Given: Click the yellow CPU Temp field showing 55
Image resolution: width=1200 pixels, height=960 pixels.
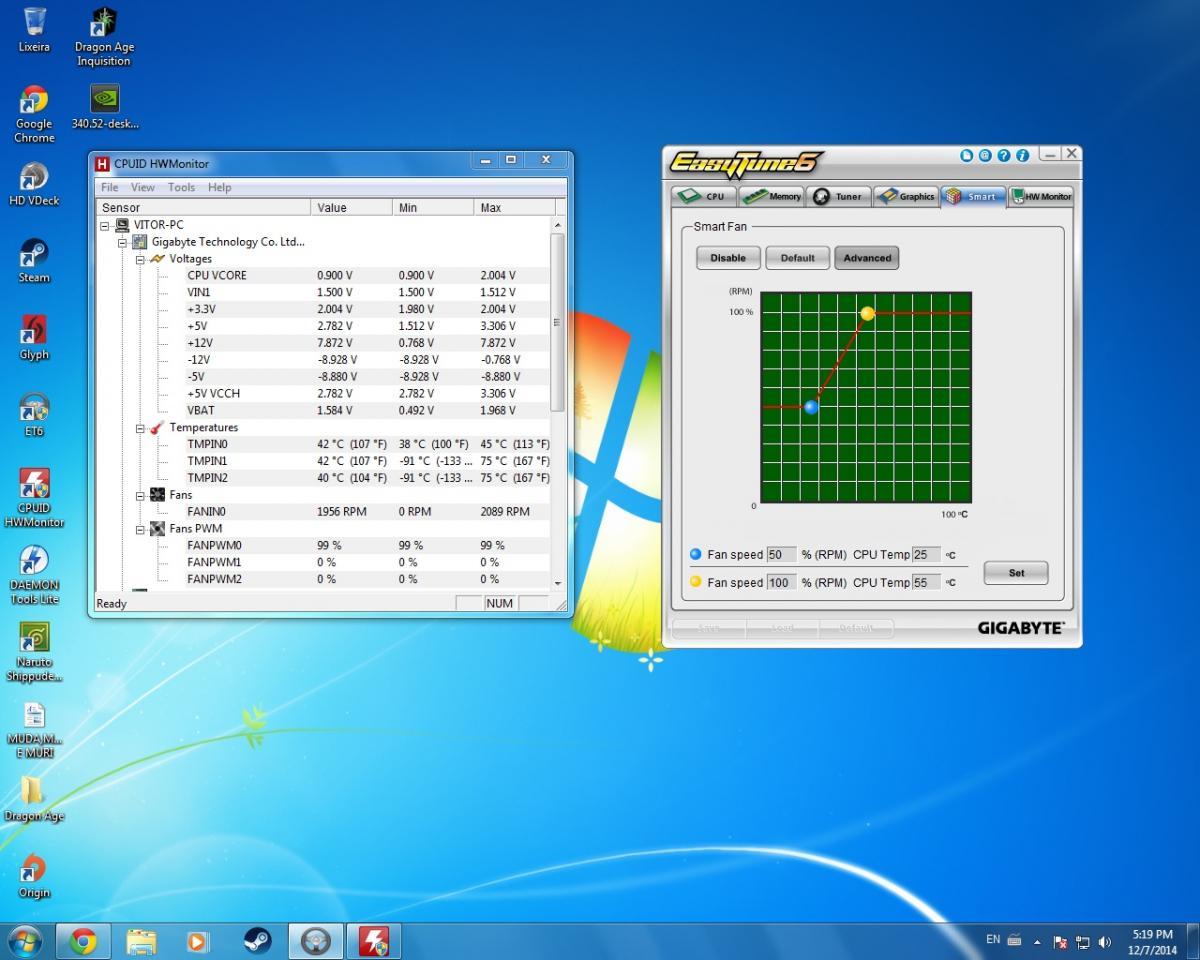Looking at the screenshot, I should (x=926, y=582).
